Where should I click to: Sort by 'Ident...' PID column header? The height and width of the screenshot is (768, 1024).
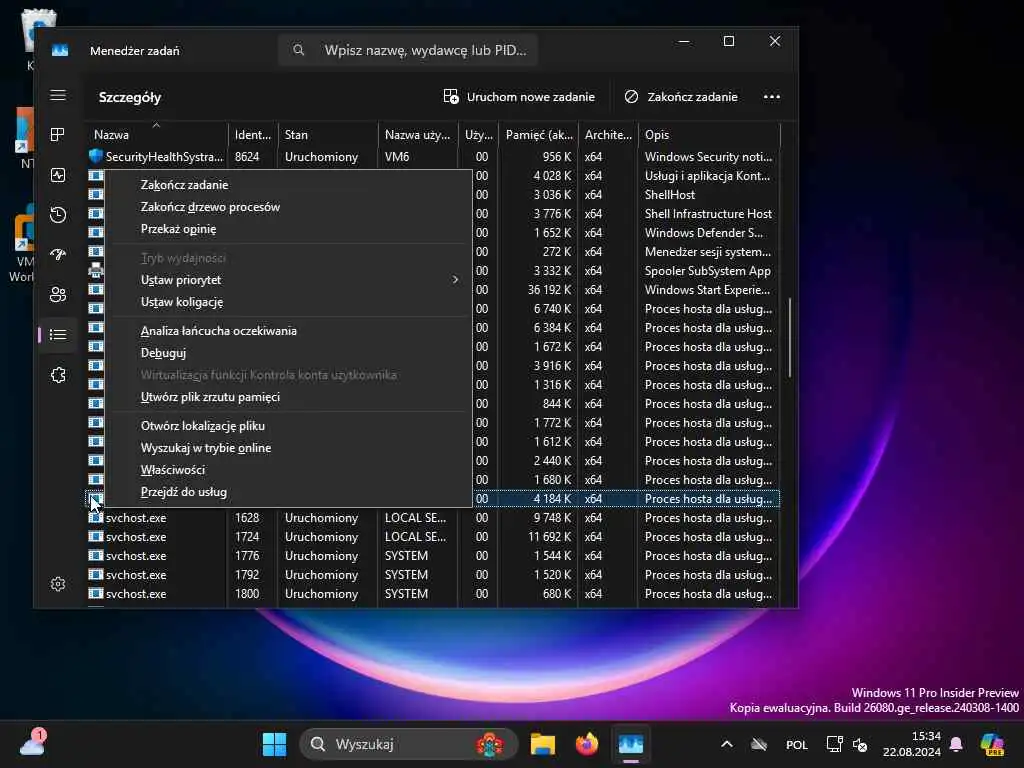(x=253, y=135)
